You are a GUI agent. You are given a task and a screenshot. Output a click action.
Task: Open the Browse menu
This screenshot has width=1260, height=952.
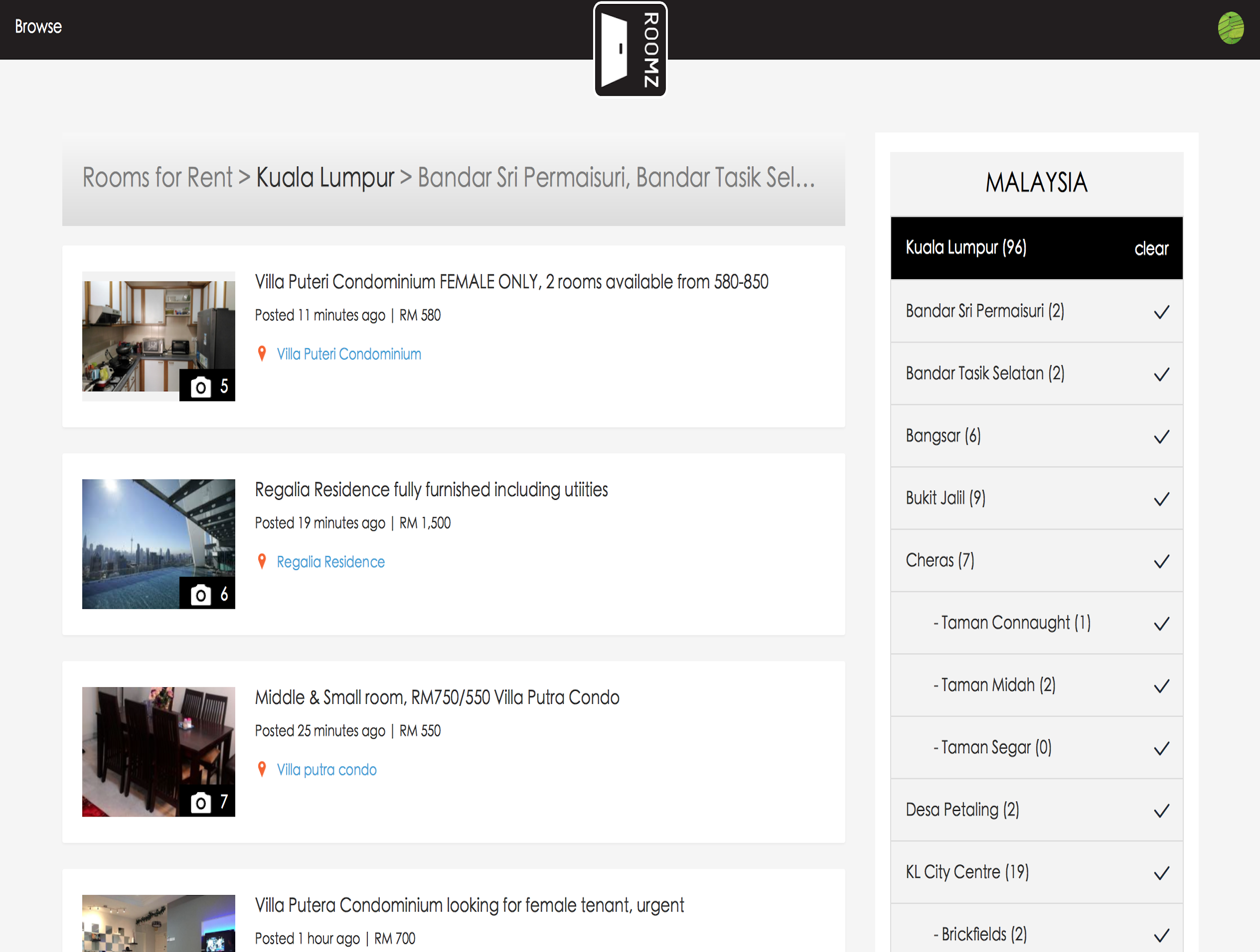coord(38,27)
